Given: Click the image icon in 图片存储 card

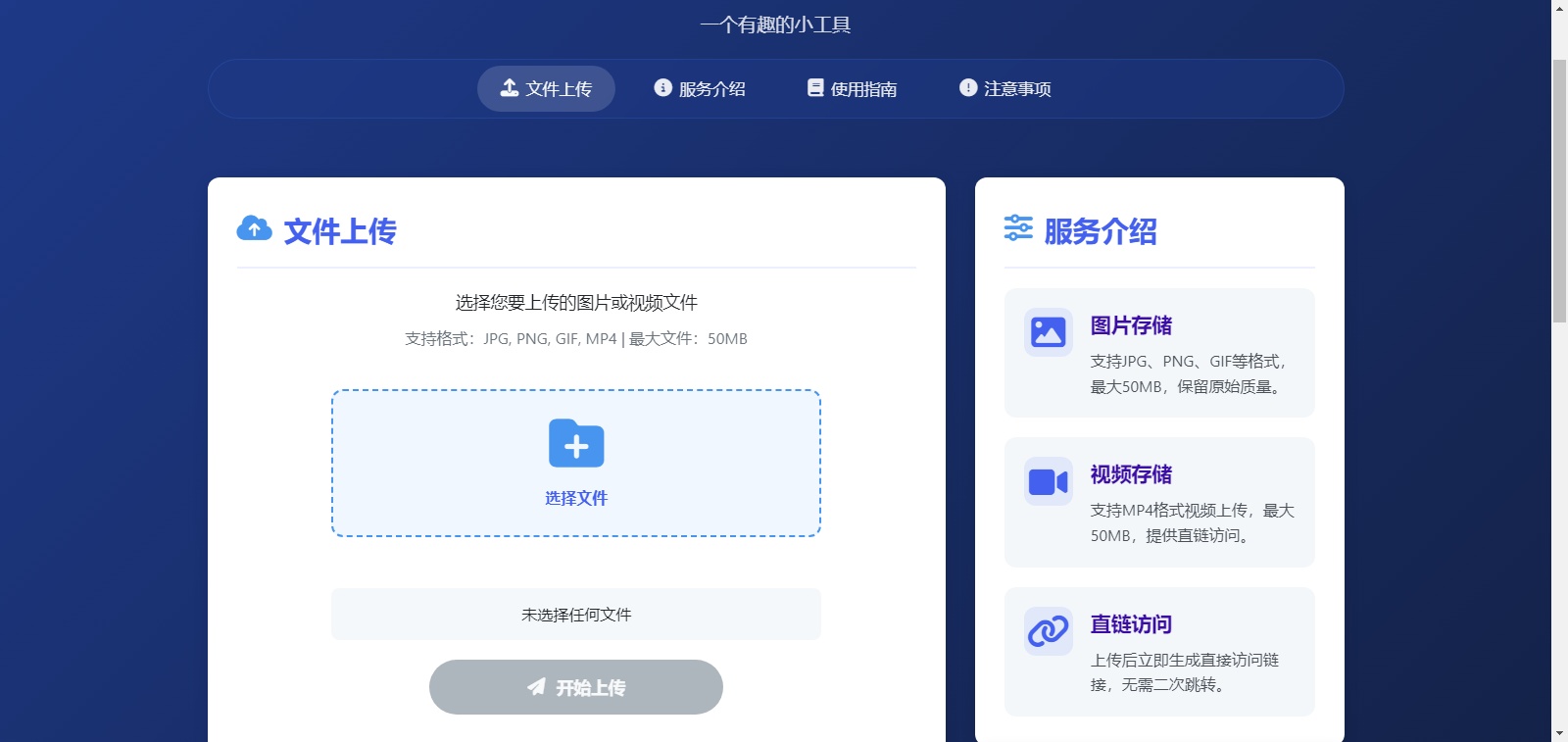Looking at the screenshot, I should [1048, 332].
